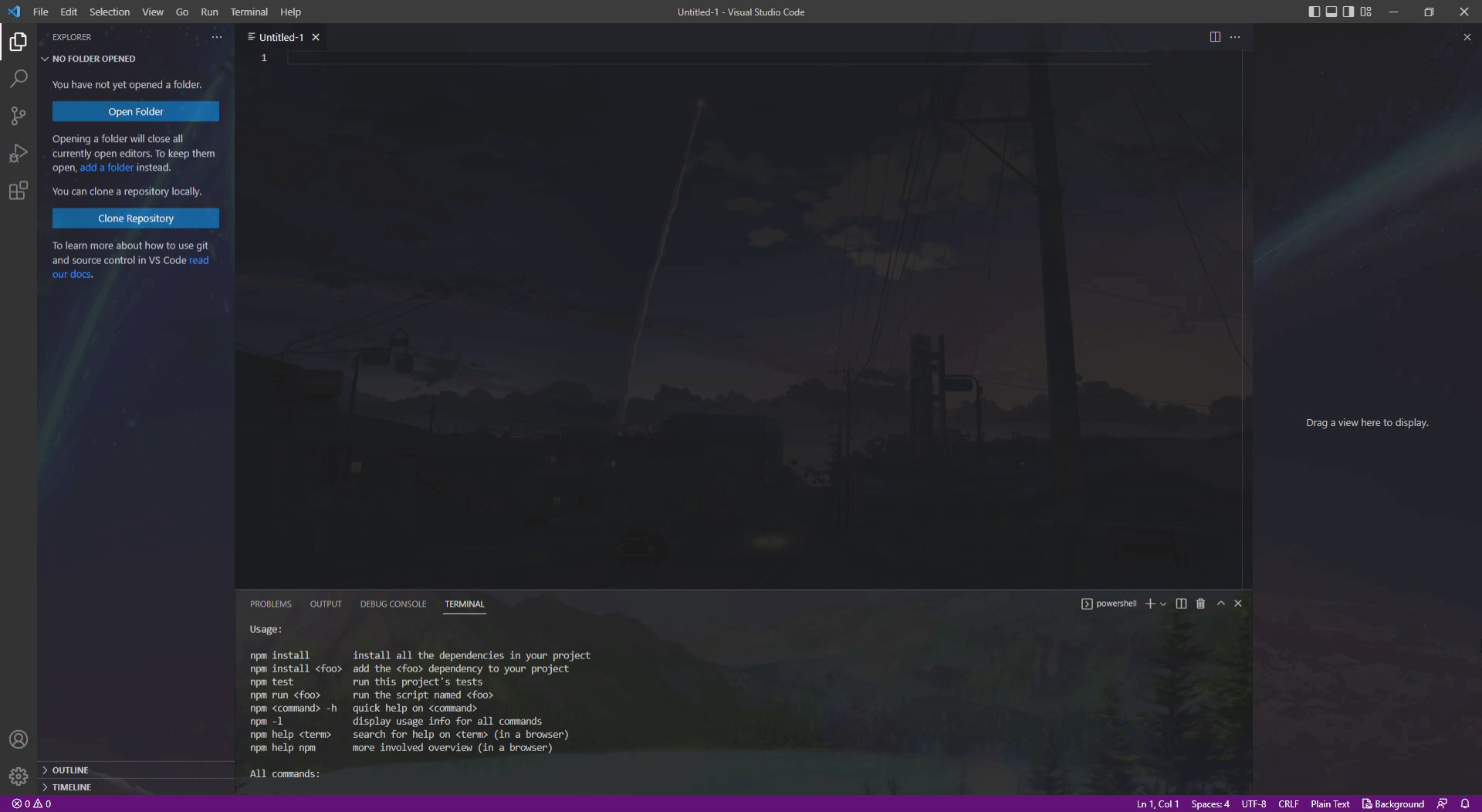Expand the Timeline section
This screenshot has width=1482, height=812.
[72, 787]
